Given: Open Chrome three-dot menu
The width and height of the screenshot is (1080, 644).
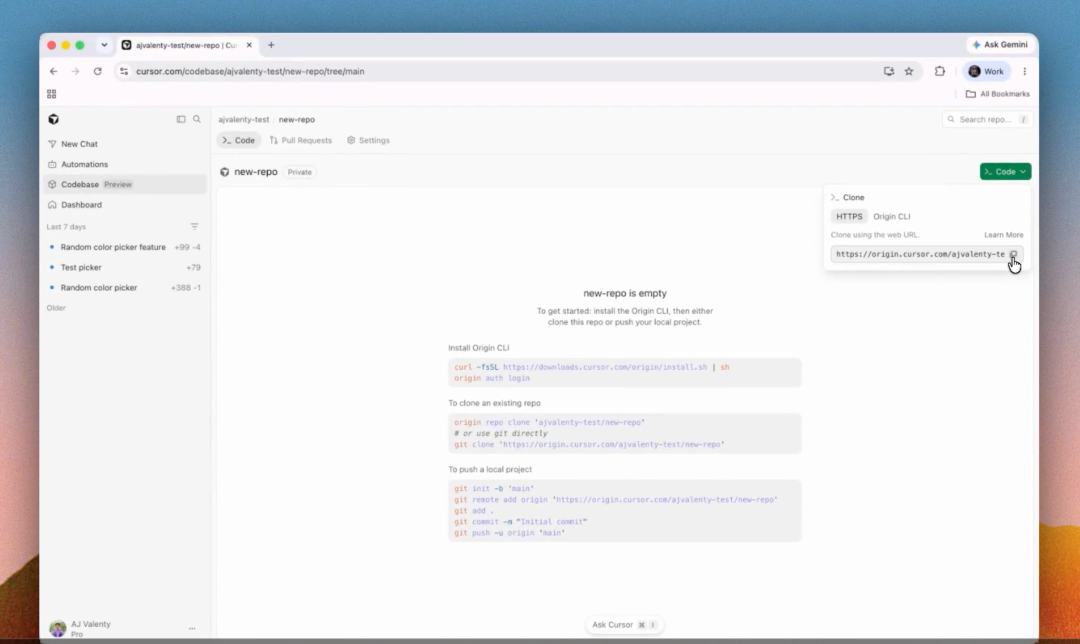Looking at the screenshot, I should 1025,71.
